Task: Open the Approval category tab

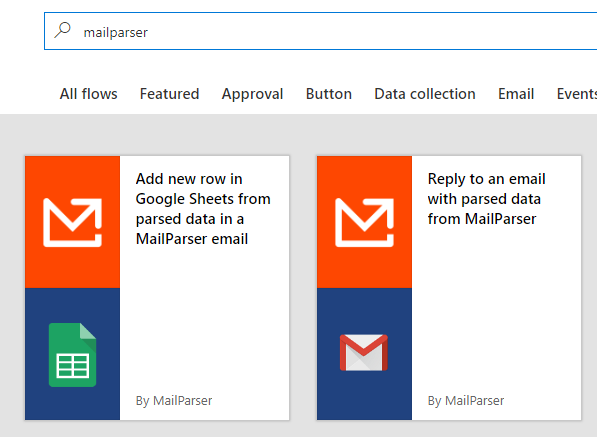Action: (x=252, y=94)
